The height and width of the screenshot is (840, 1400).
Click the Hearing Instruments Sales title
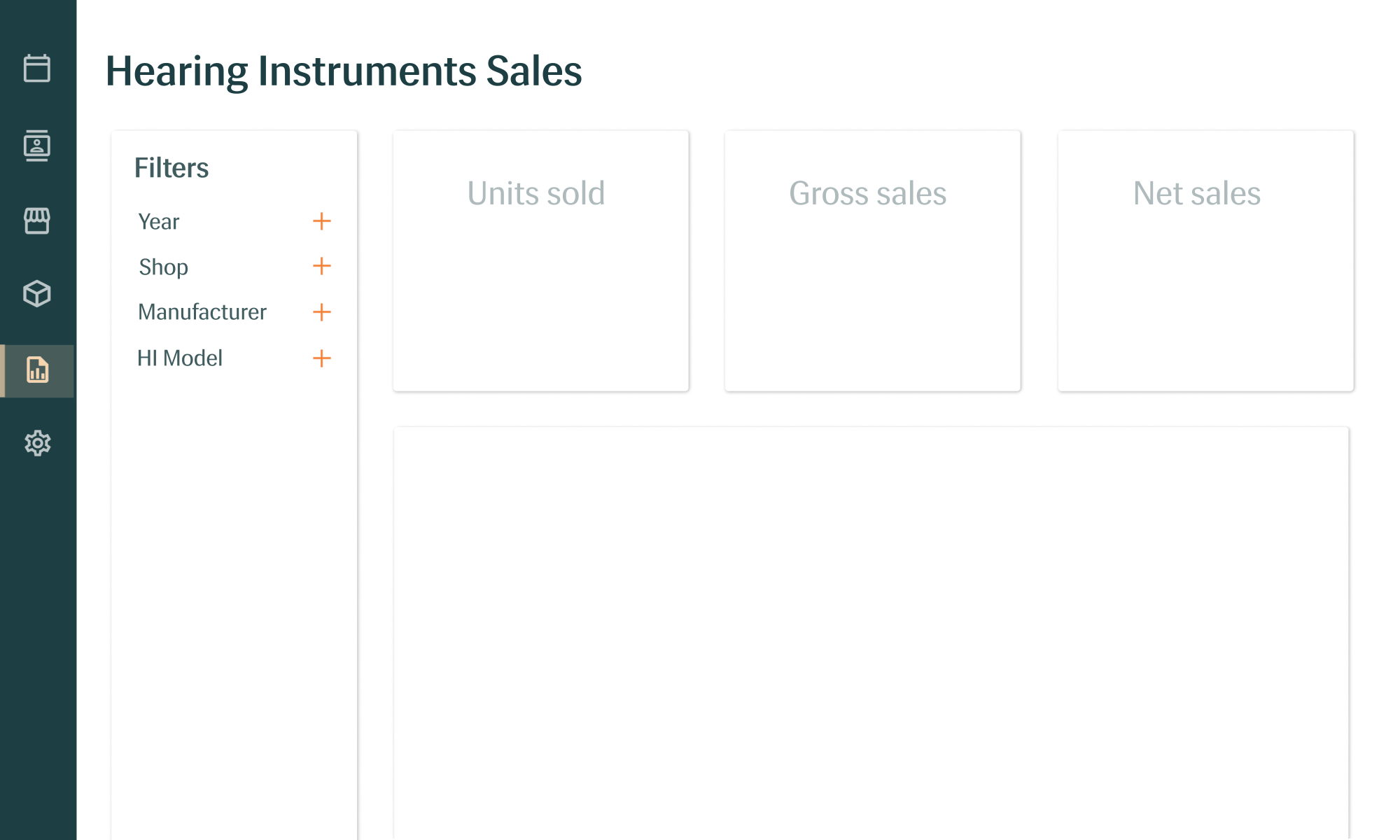344,71
